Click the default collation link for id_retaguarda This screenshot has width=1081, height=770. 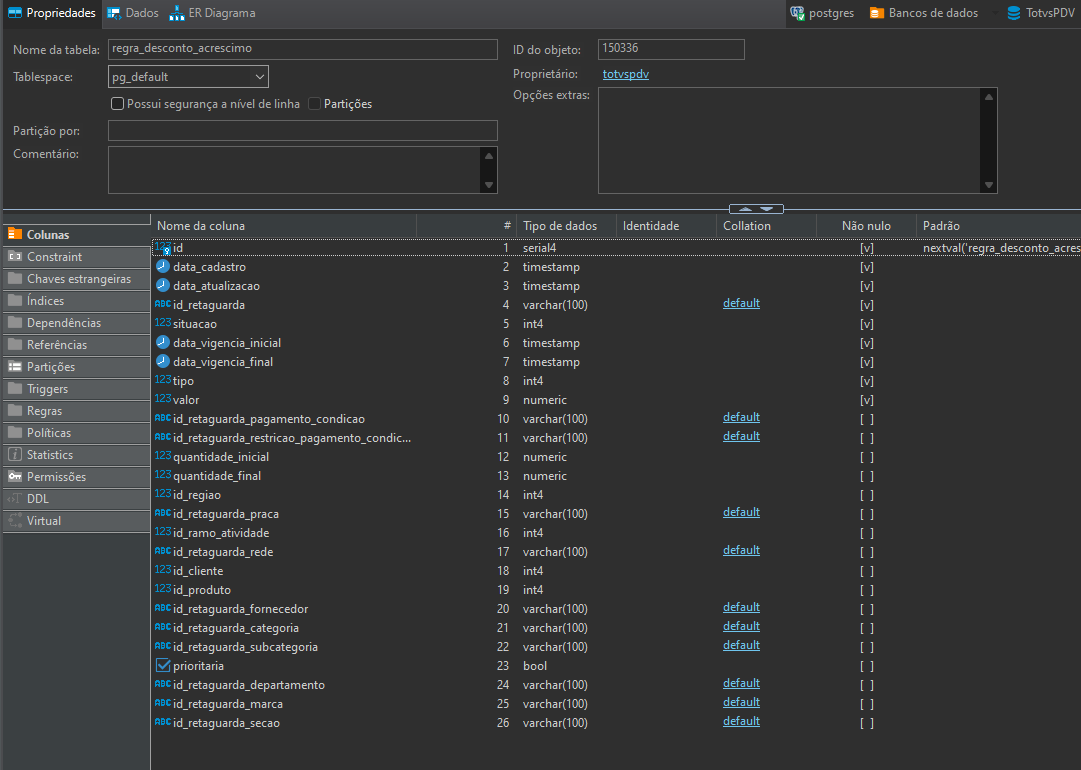point(741,304)
